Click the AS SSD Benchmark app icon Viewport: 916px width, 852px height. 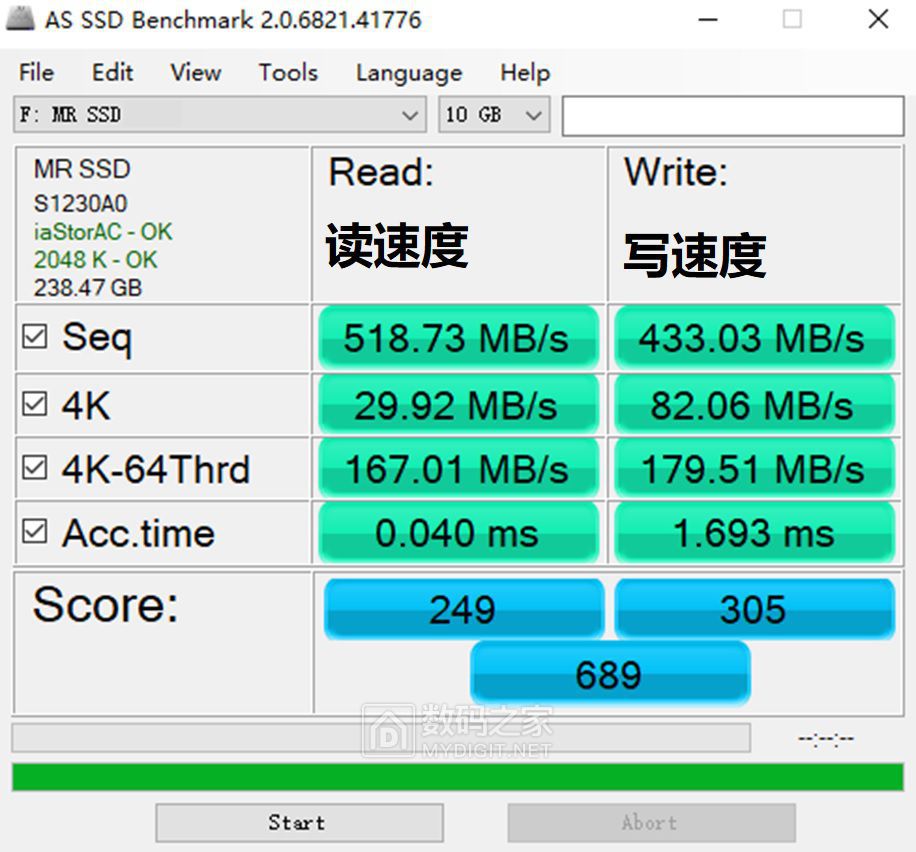20,18
